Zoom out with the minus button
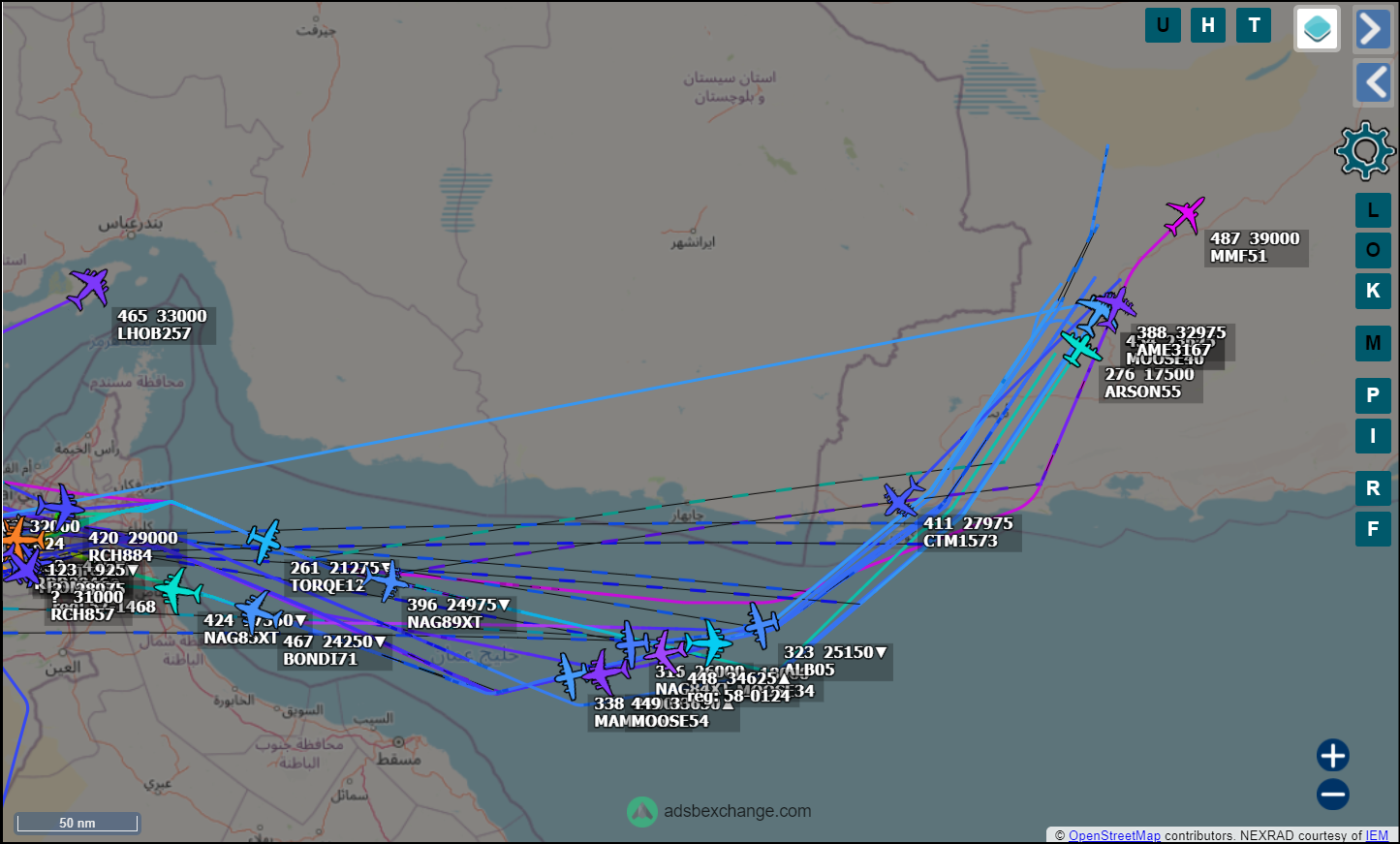 pos(1333,795)
